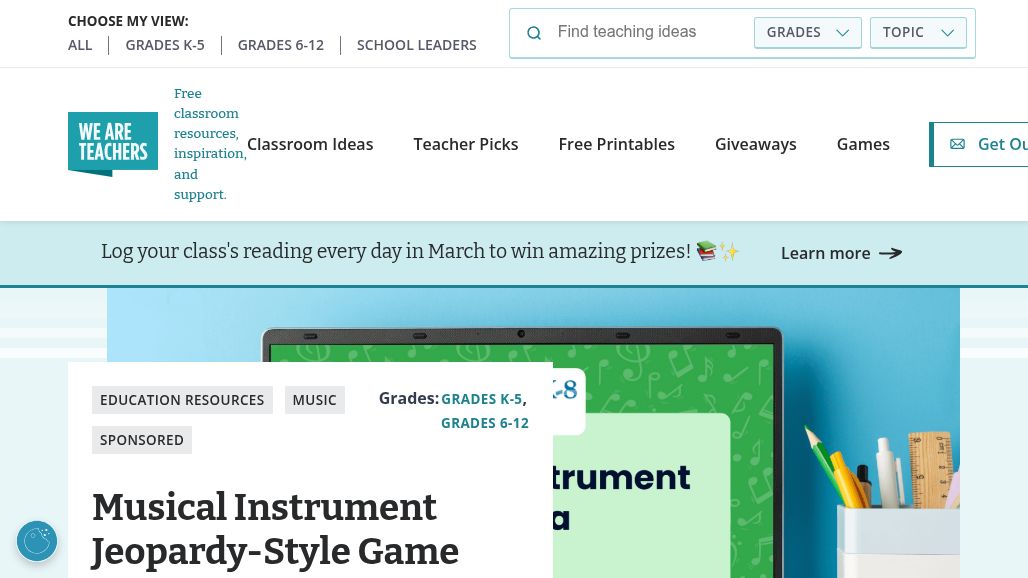
Task: Open the MUSIC category tag
Action: pyautogui.click(x=314, y=399)
